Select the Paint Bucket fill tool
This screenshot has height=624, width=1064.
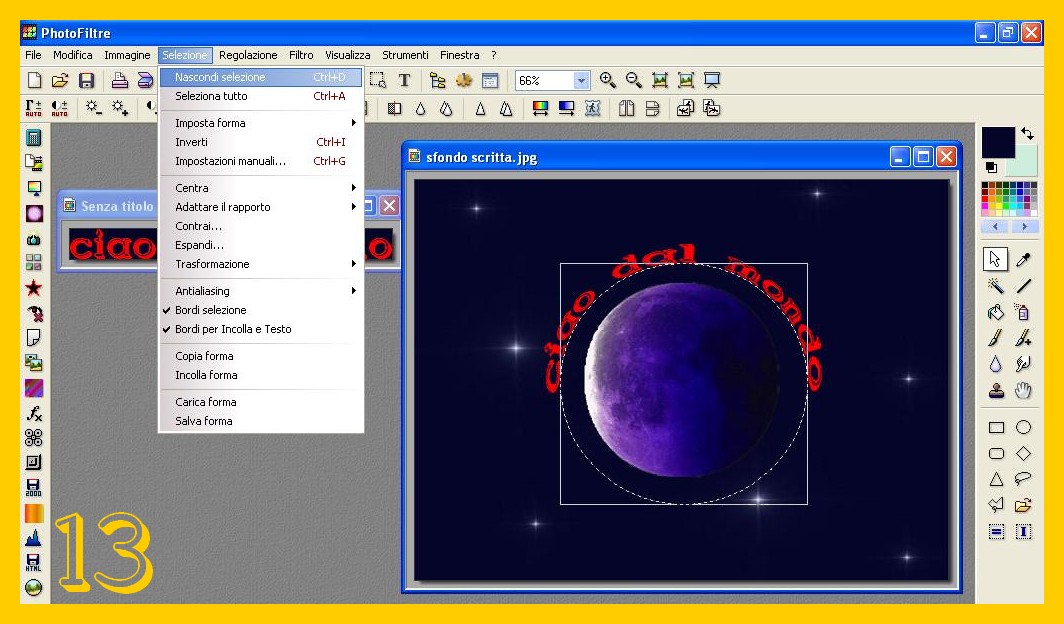[996, 313]
